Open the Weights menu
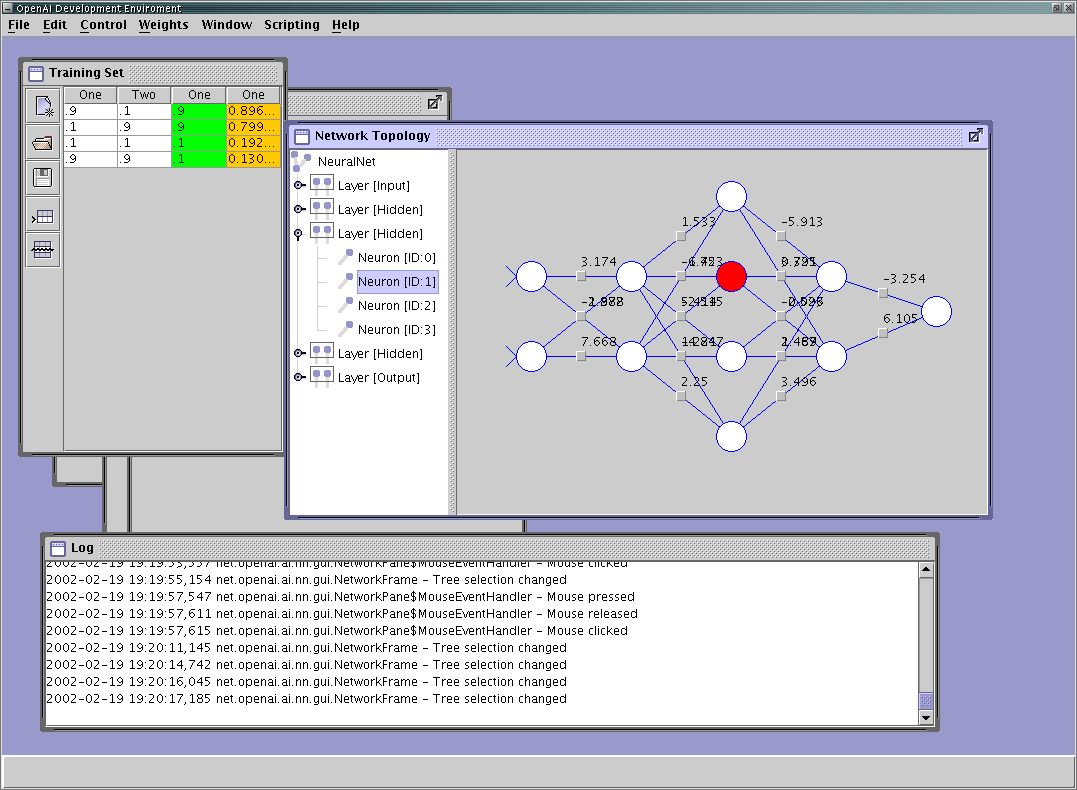Image resolution: width=1077 pixels, height=790 pixels. pos(163,24)
